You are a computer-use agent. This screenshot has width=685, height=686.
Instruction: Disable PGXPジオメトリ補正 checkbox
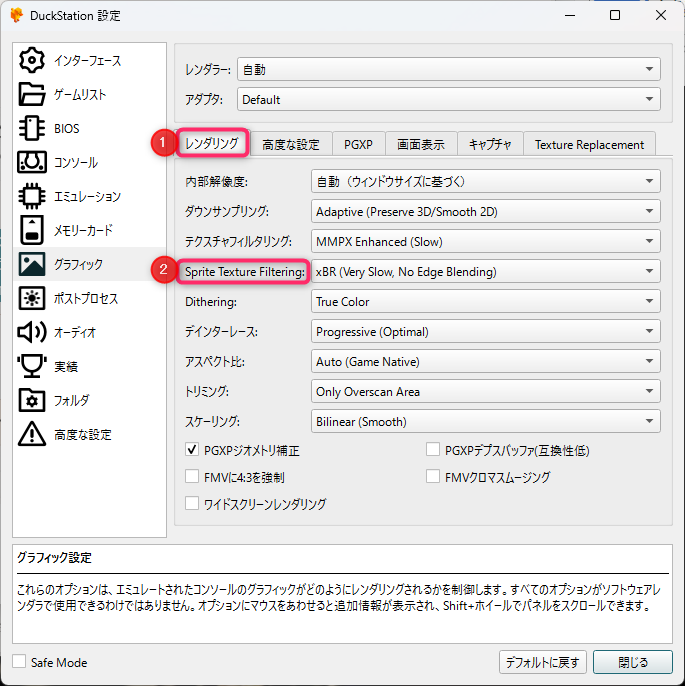click(x=194, y=451)
